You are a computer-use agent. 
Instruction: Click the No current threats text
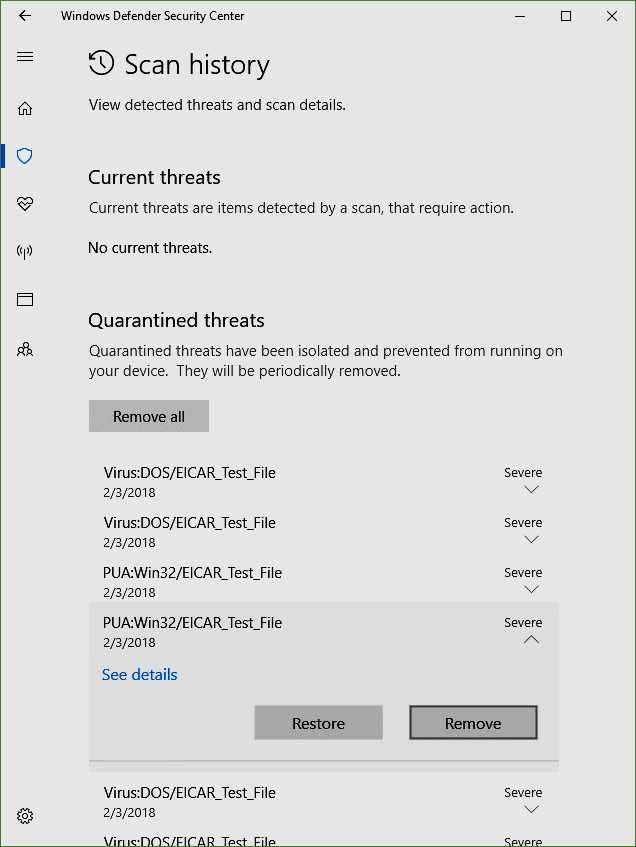(x=150, y=248)
